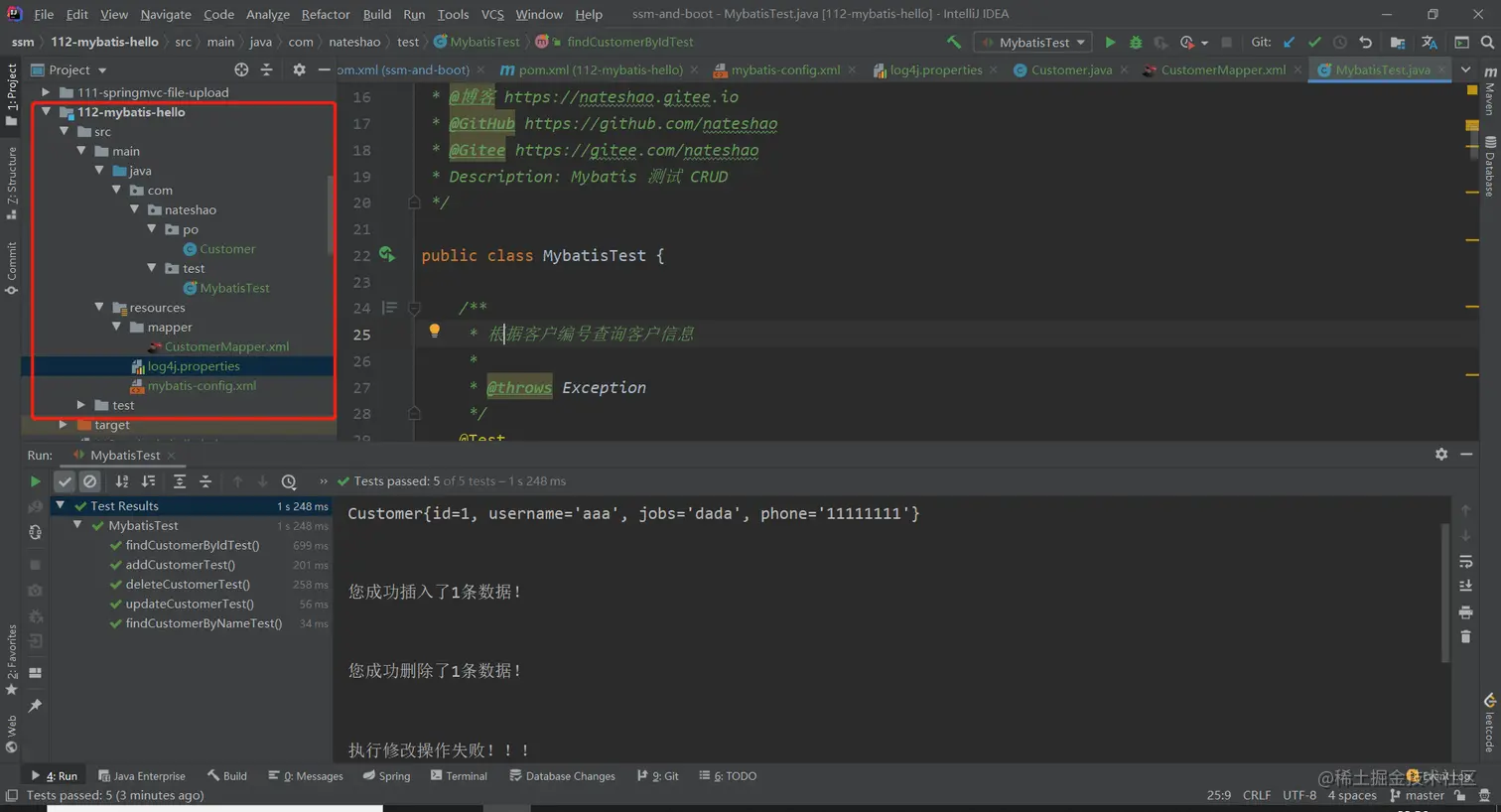The image size is (1501, 812).
Task: Switch to mybatis-config.xml tab
Action: point(784,69)
